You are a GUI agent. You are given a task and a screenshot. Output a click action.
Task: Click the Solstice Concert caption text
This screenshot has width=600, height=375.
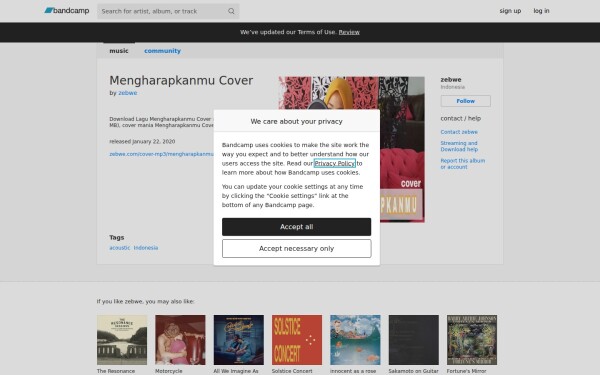click(x=292, y=371)
